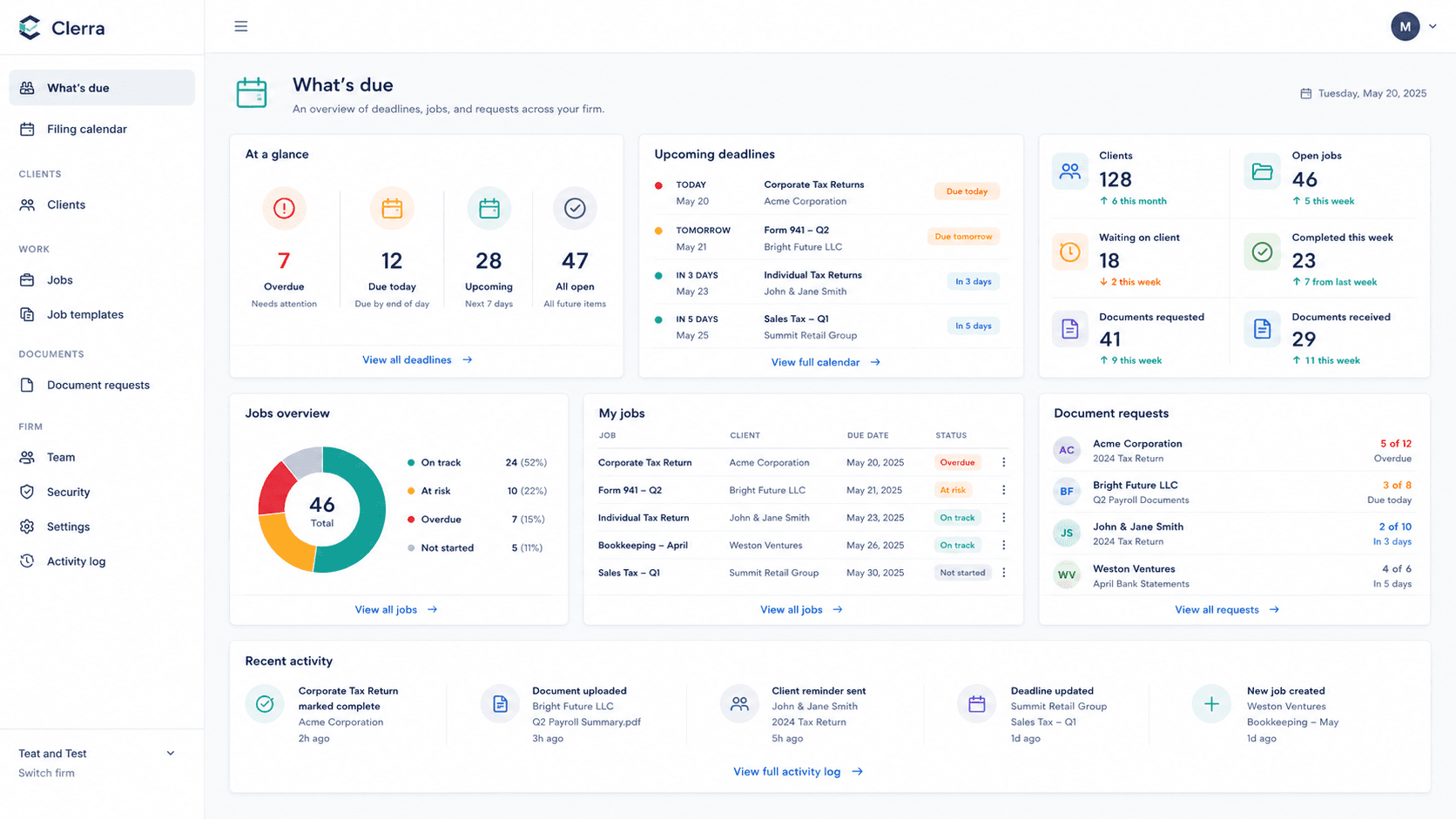The image size is (1456, 819).
Task: Click the Corporate Tax Return marked complete icon
Action: (265, 704)
